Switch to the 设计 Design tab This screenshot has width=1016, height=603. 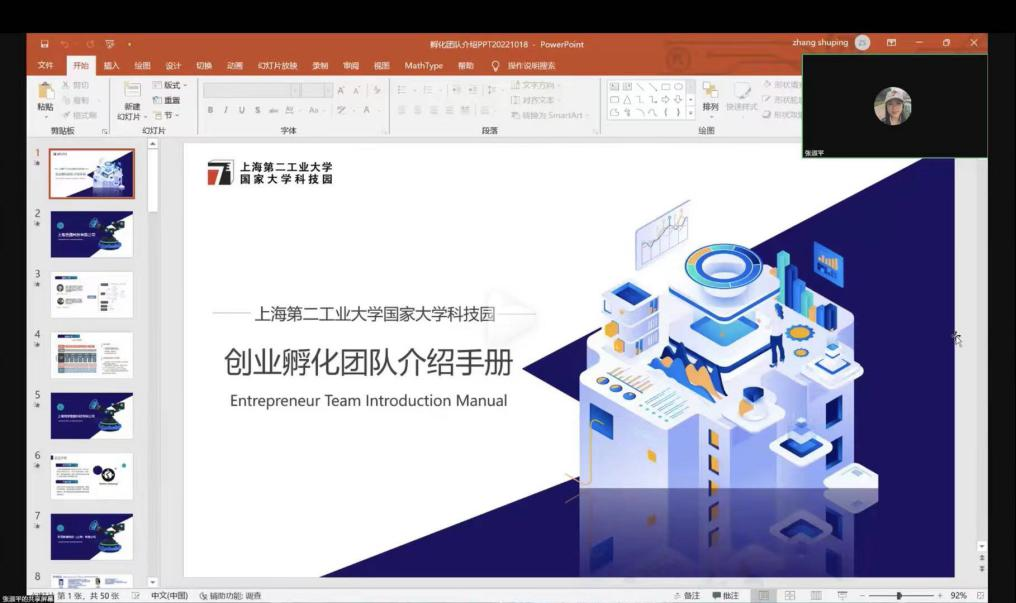tap(173, 65)
